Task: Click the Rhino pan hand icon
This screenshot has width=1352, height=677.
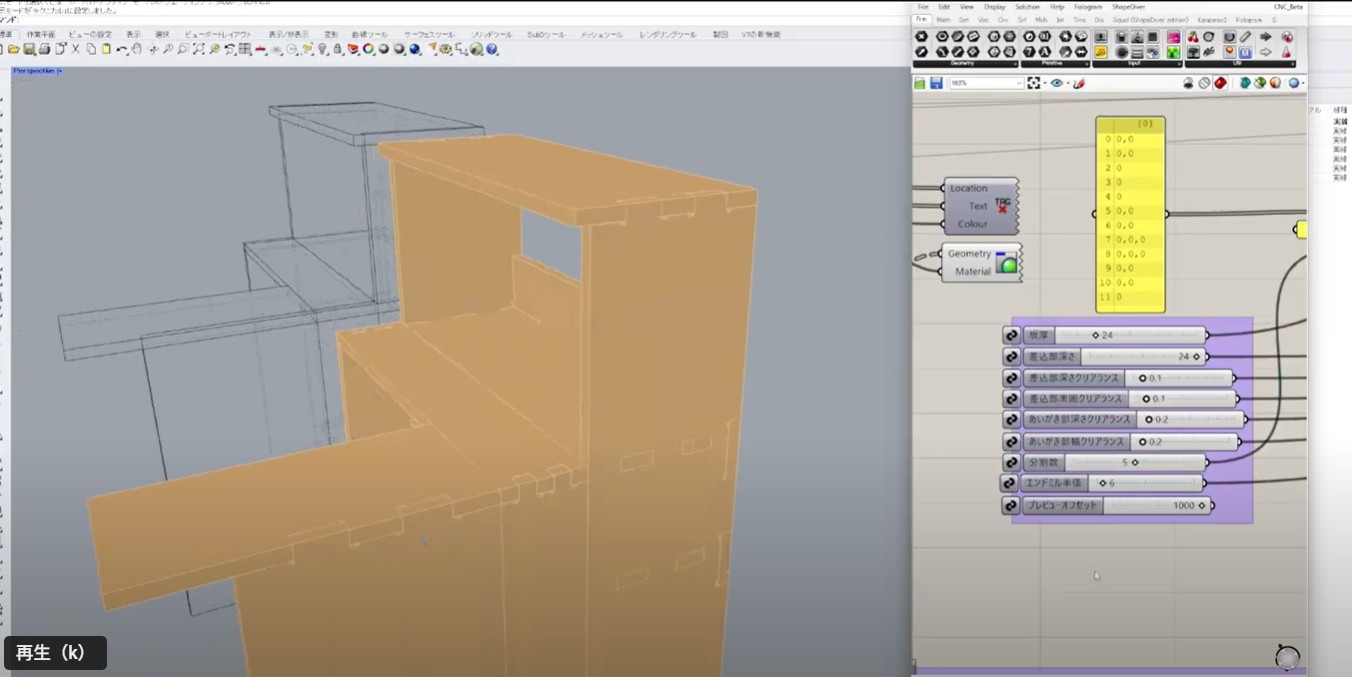Action: click(x=137, y=49)
